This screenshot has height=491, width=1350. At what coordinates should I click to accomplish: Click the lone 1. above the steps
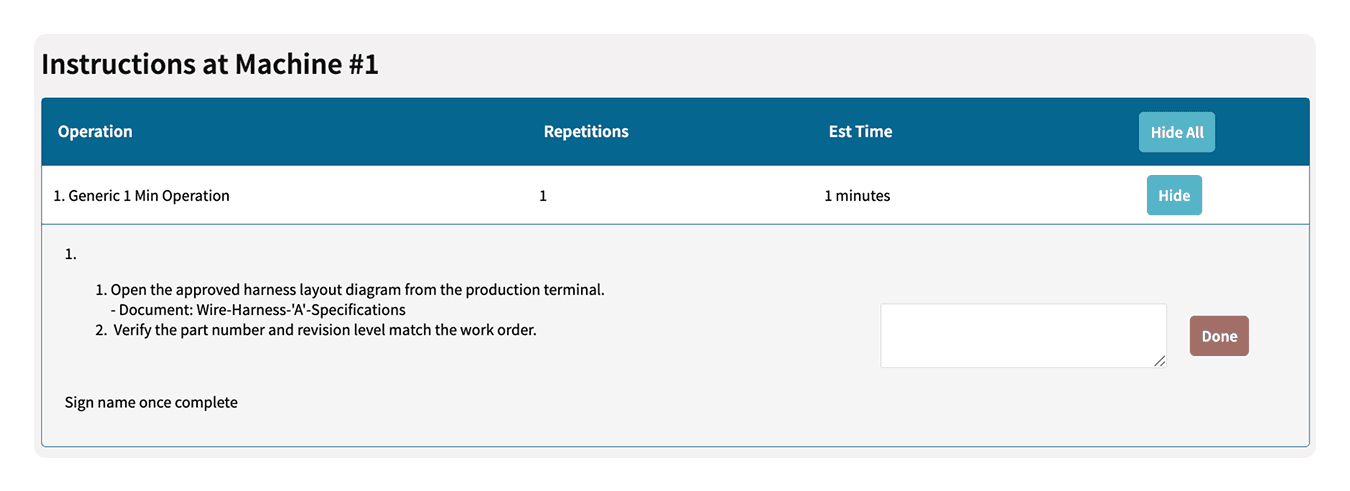[71, 254]
